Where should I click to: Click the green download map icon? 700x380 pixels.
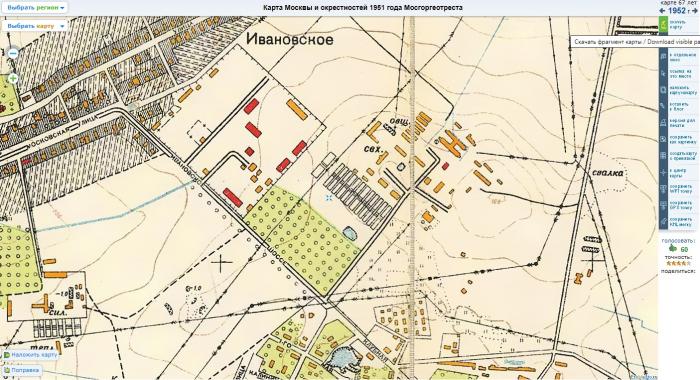[664, 24]
